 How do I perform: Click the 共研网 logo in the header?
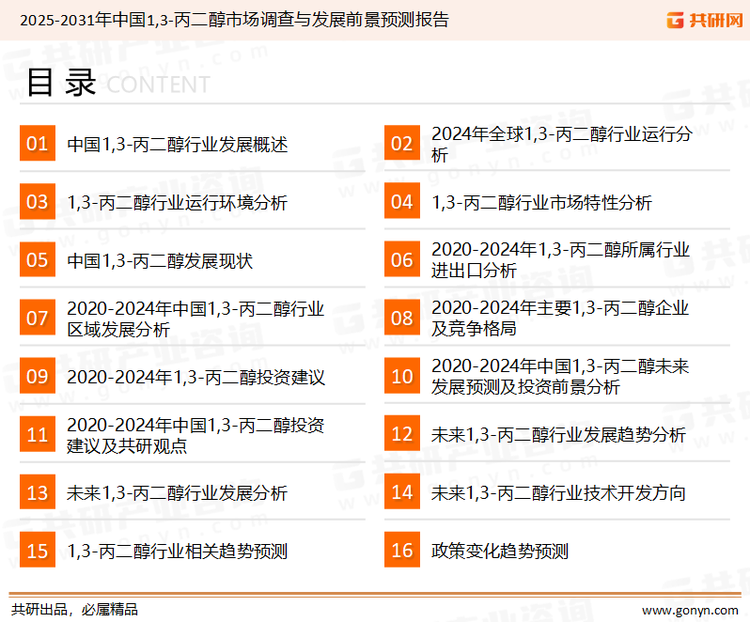[705, 20]
